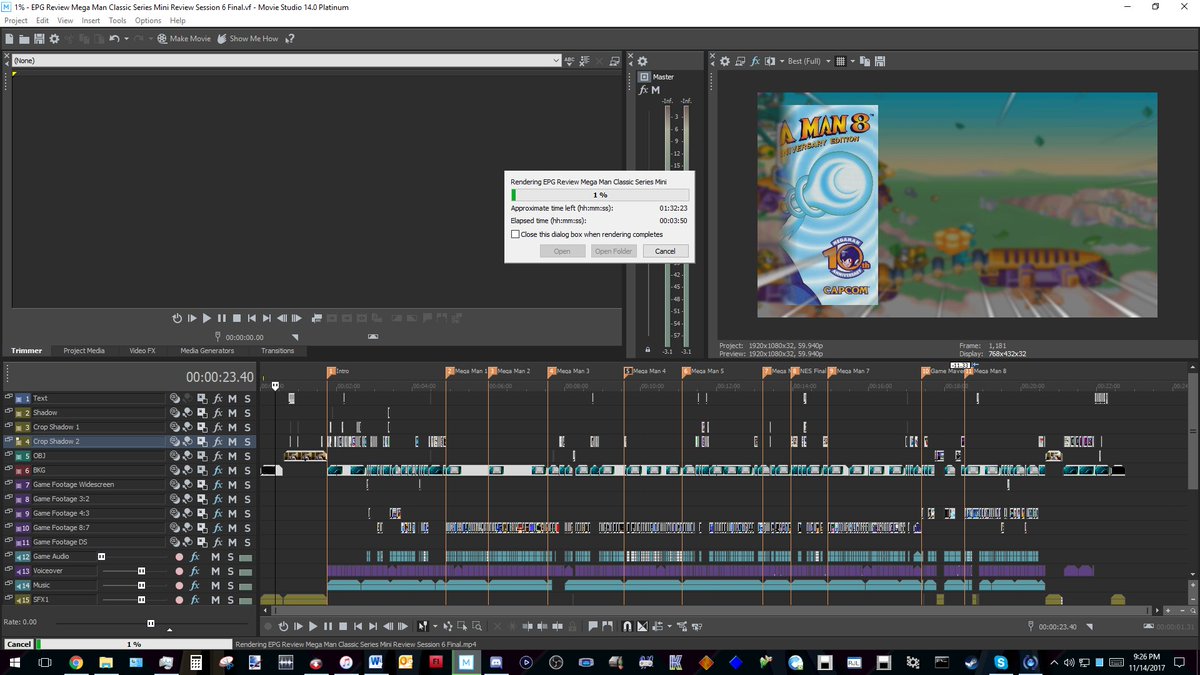
Task: Open the Project menu
Action: coord(16,20)
